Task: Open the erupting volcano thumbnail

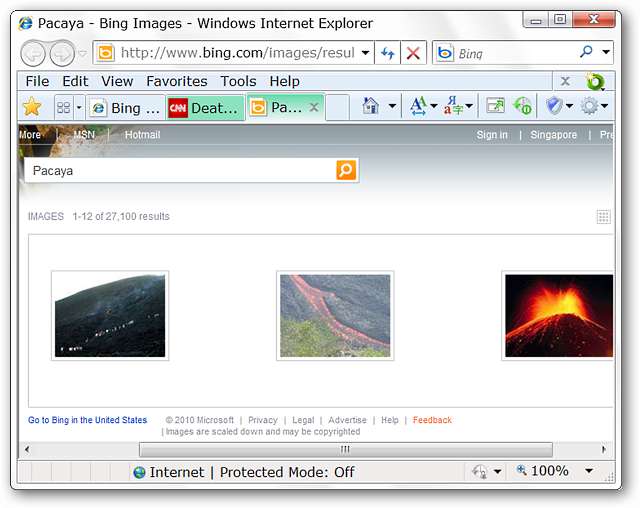Action: tap(558, 316)
